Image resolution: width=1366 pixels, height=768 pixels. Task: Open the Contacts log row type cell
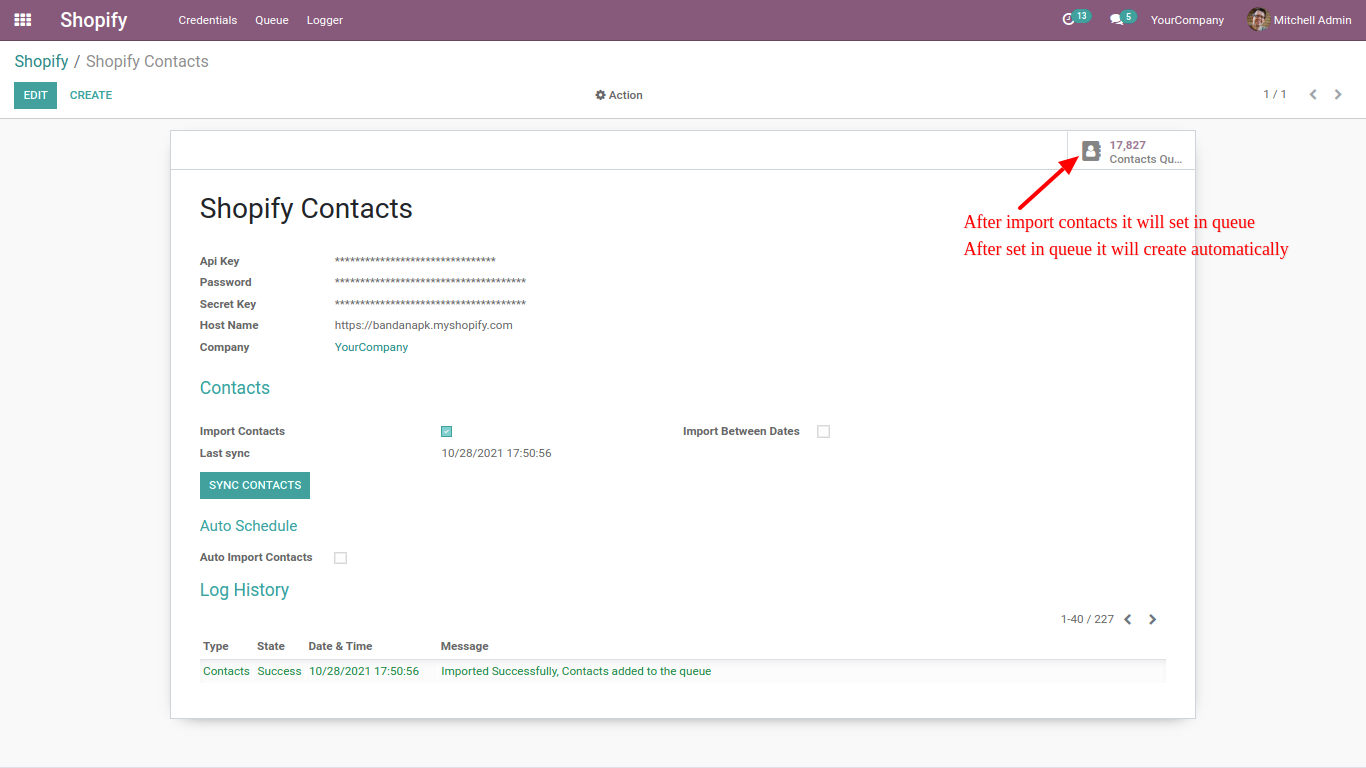tap(226, 671)
